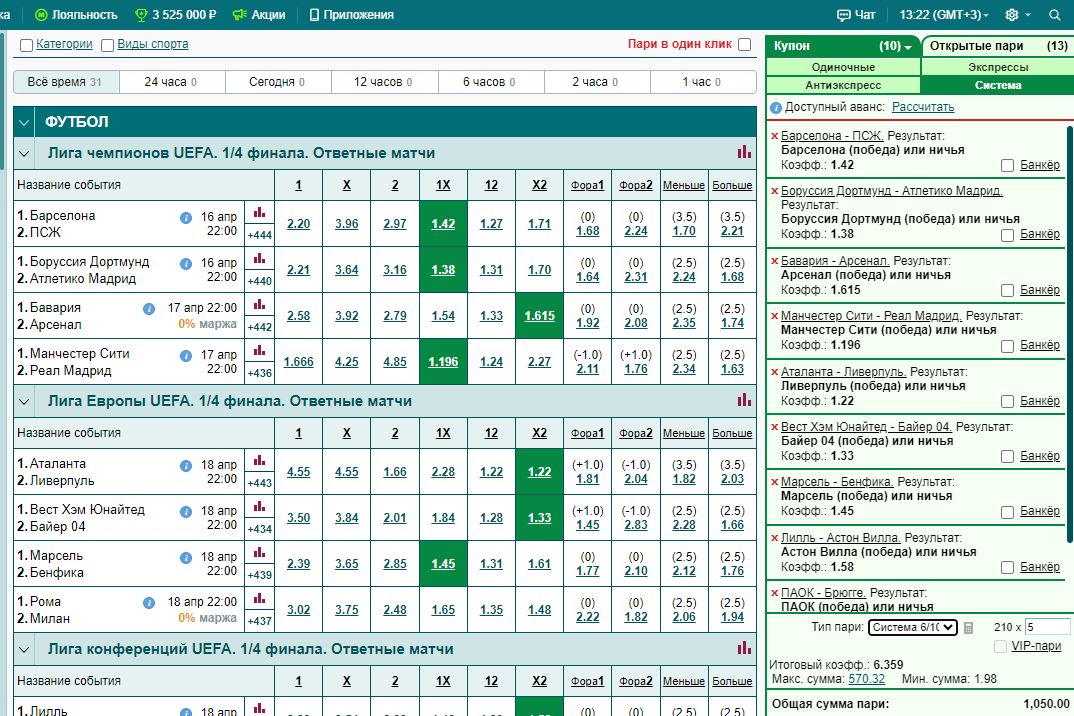
Task: Open the search magnifier icon
Action: (x=1055, y=14)
